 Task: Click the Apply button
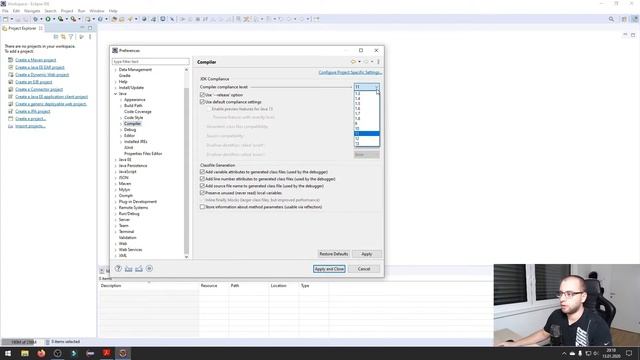click(x=367, y=254)
